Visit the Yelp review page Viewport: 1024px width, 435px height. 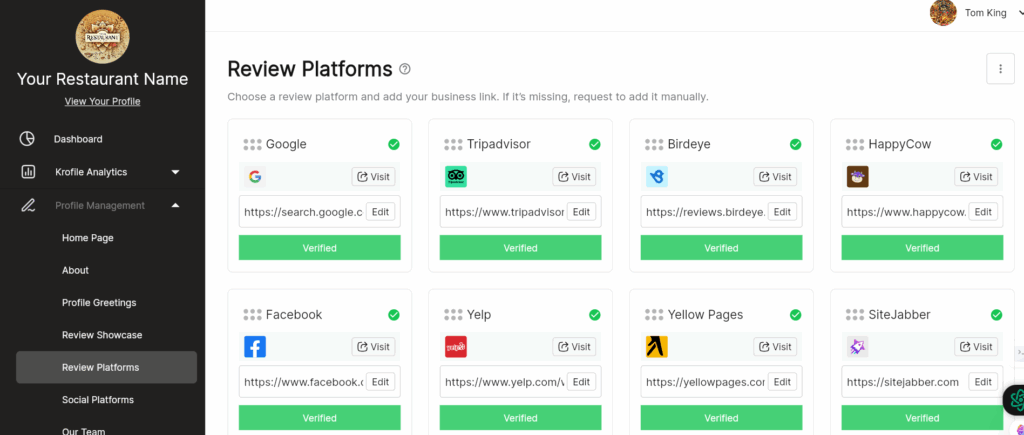point(574,347)
